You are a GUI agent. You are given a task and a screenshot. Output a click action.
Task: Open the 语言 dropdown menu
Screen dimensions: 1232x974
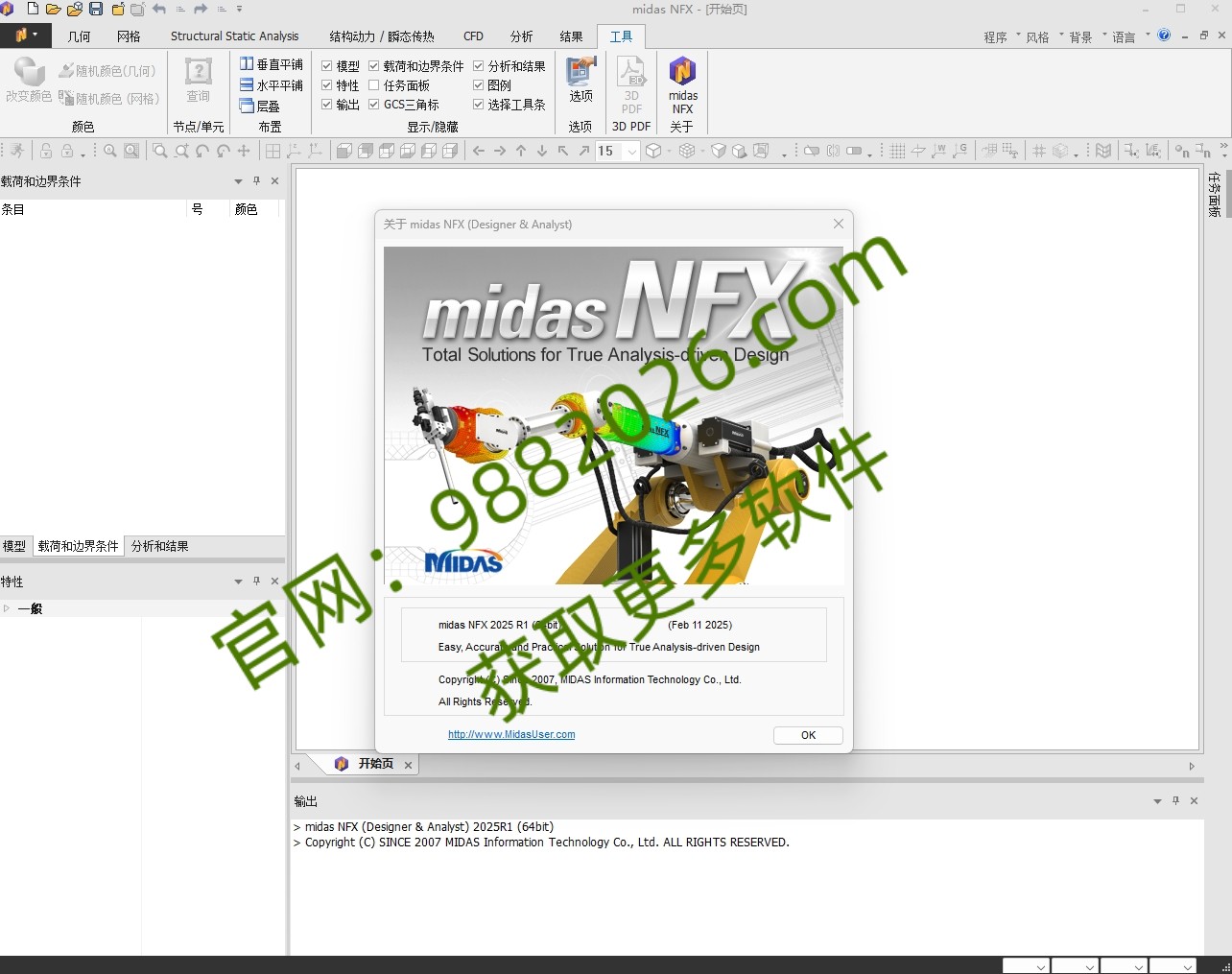[x=1129, y=36]
